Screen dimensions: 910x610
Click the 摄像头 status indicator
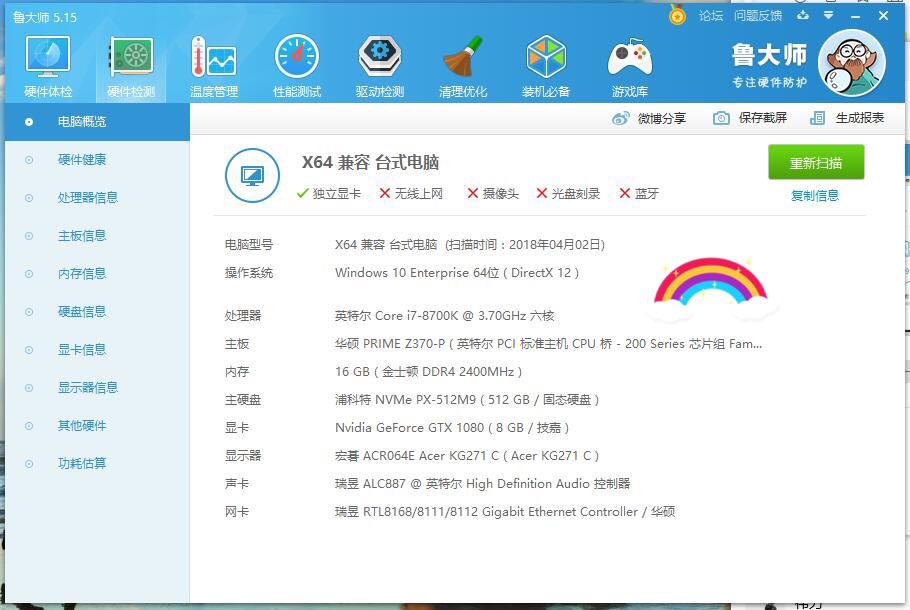click(x=493, y=193)
